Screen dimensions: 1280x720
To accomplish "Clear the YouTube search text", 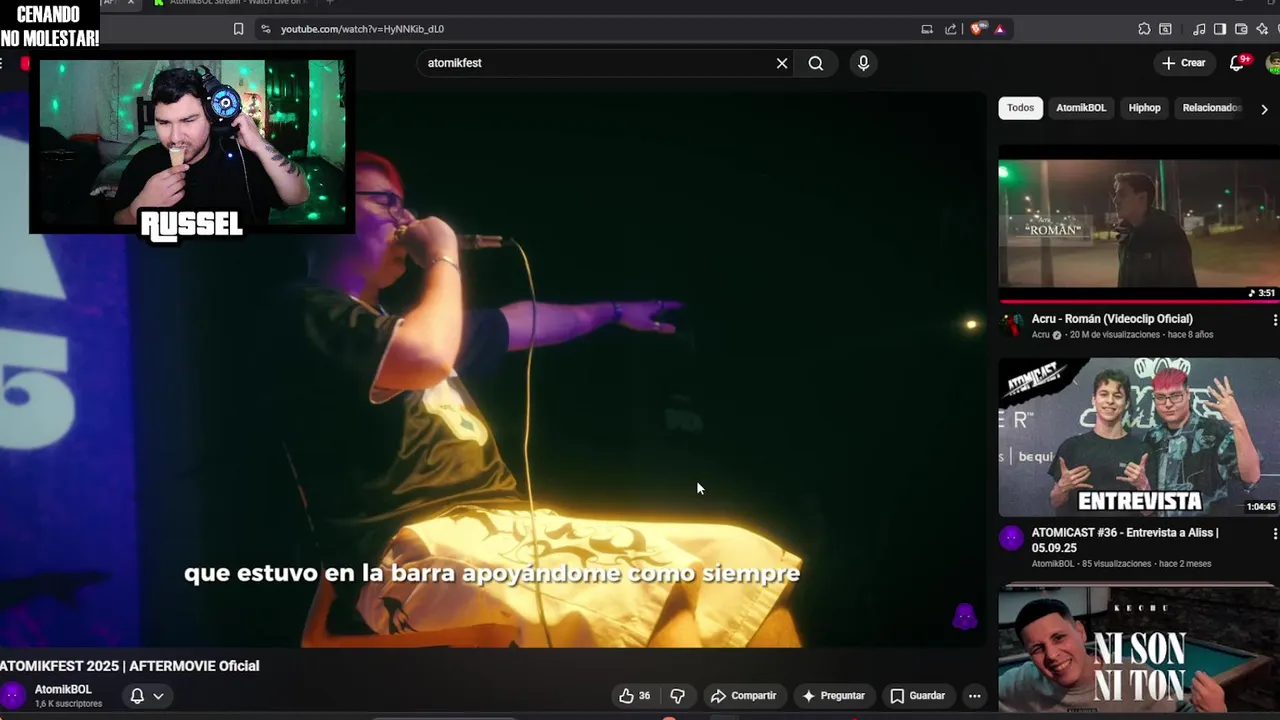I will 782,63.
